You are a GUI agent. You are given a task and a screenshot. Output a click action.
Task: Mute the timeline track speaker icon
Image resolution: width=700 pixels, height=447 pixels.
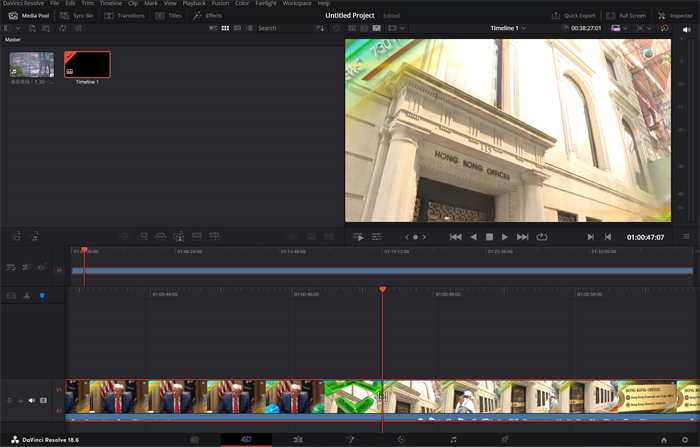point(32,401)
